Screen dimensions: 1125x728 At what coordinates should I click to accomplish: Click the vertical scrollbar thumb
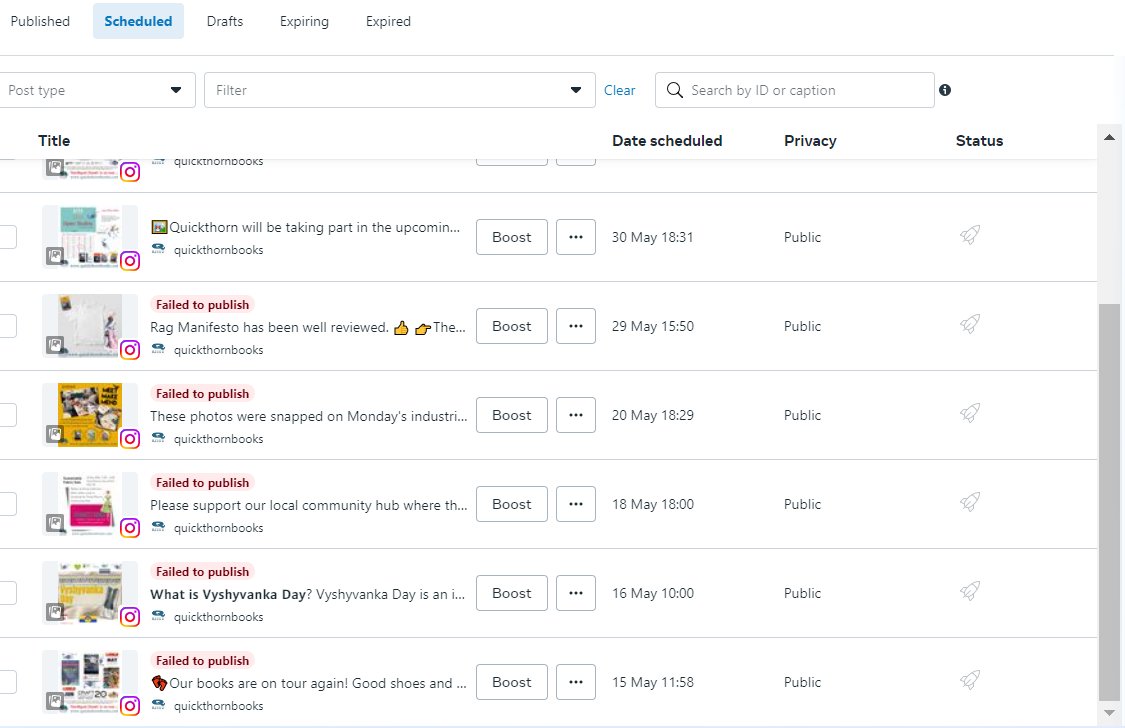click(1109, 502)
